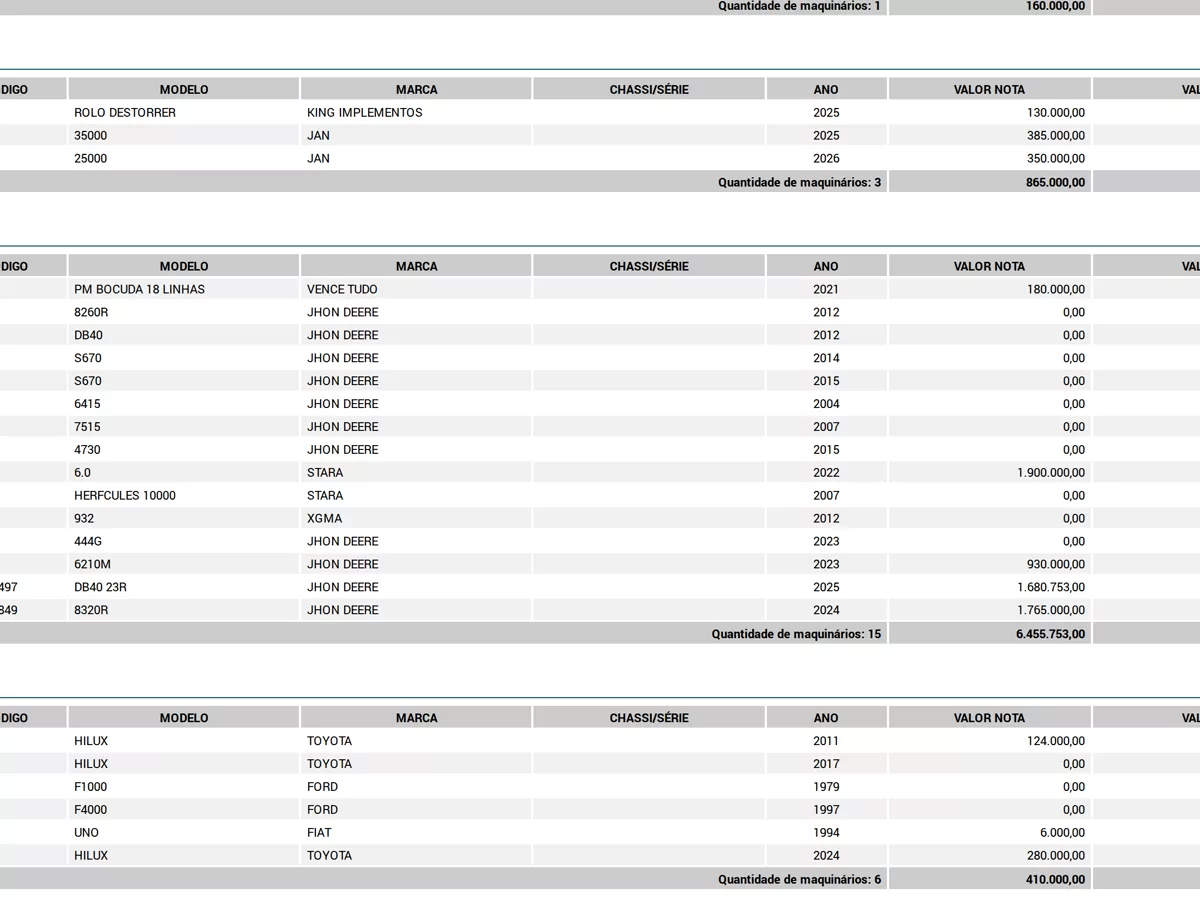Select the UNO model cell
1200x900 pixels.
click(x=184, y=833)
